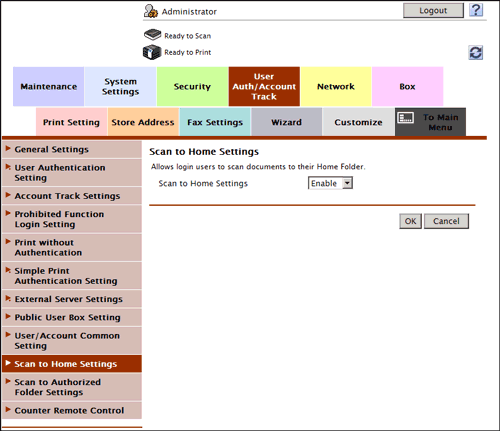Click the To Main Menu panel icon

406,117
